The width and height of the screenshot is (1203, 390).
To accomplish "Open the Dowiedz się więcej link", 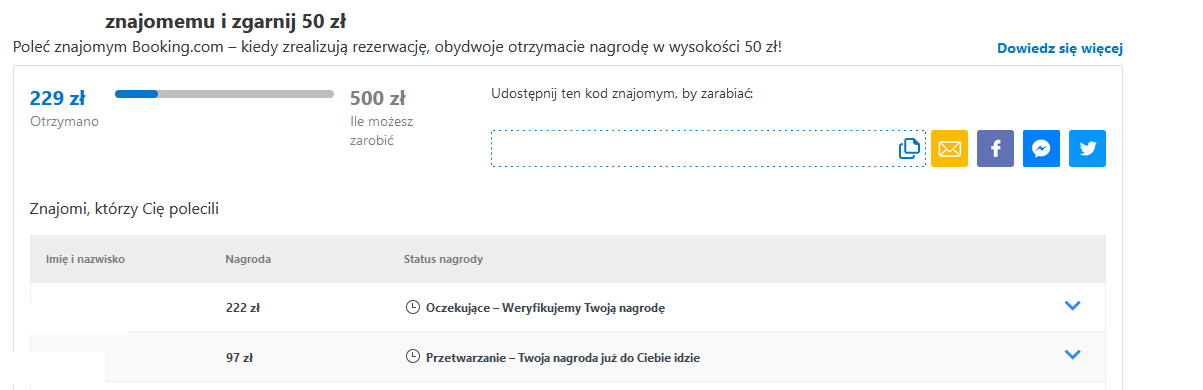I will click(1060, 48).
